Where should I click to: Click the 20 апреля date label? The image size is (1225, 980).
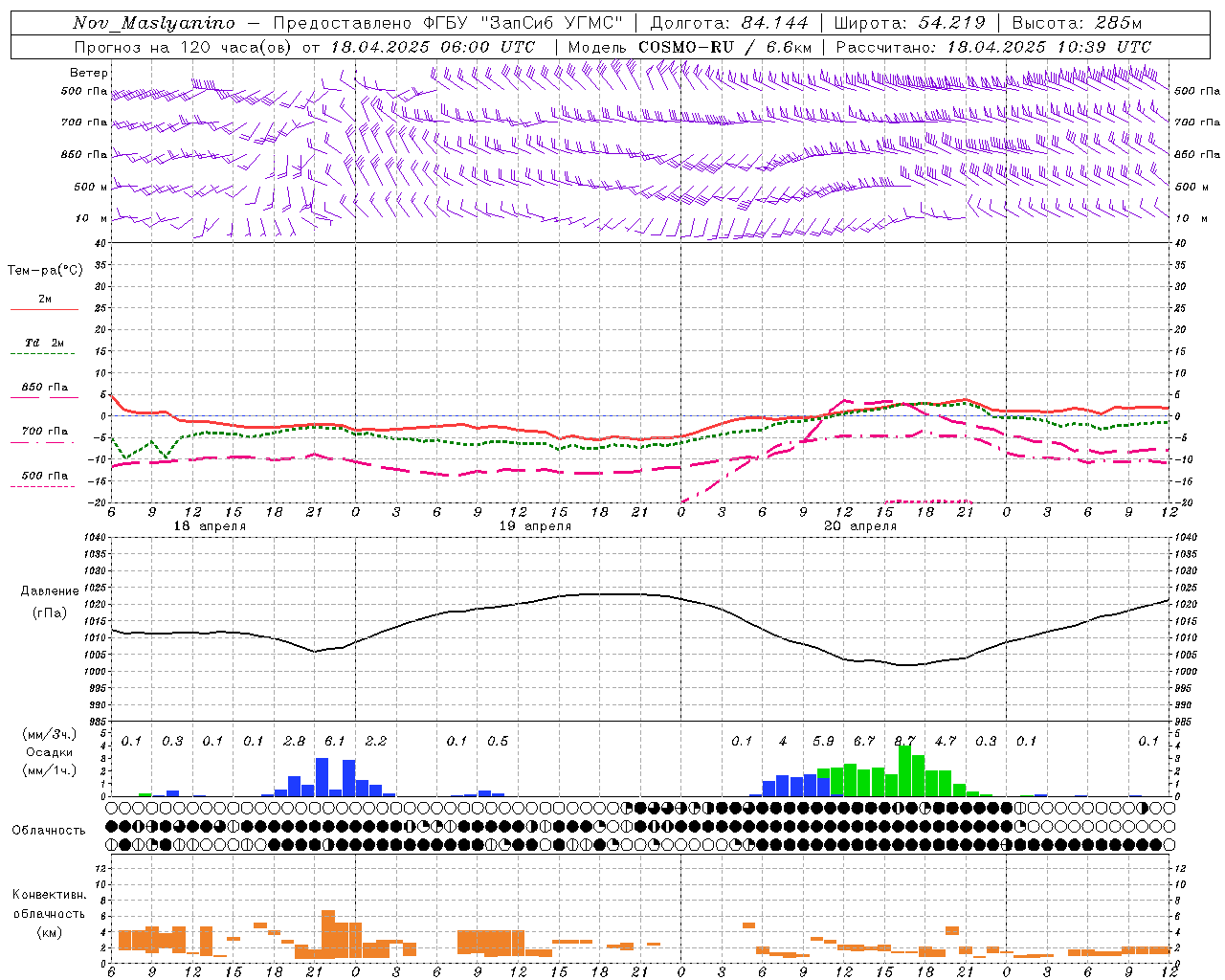click(x=860, y=526)
